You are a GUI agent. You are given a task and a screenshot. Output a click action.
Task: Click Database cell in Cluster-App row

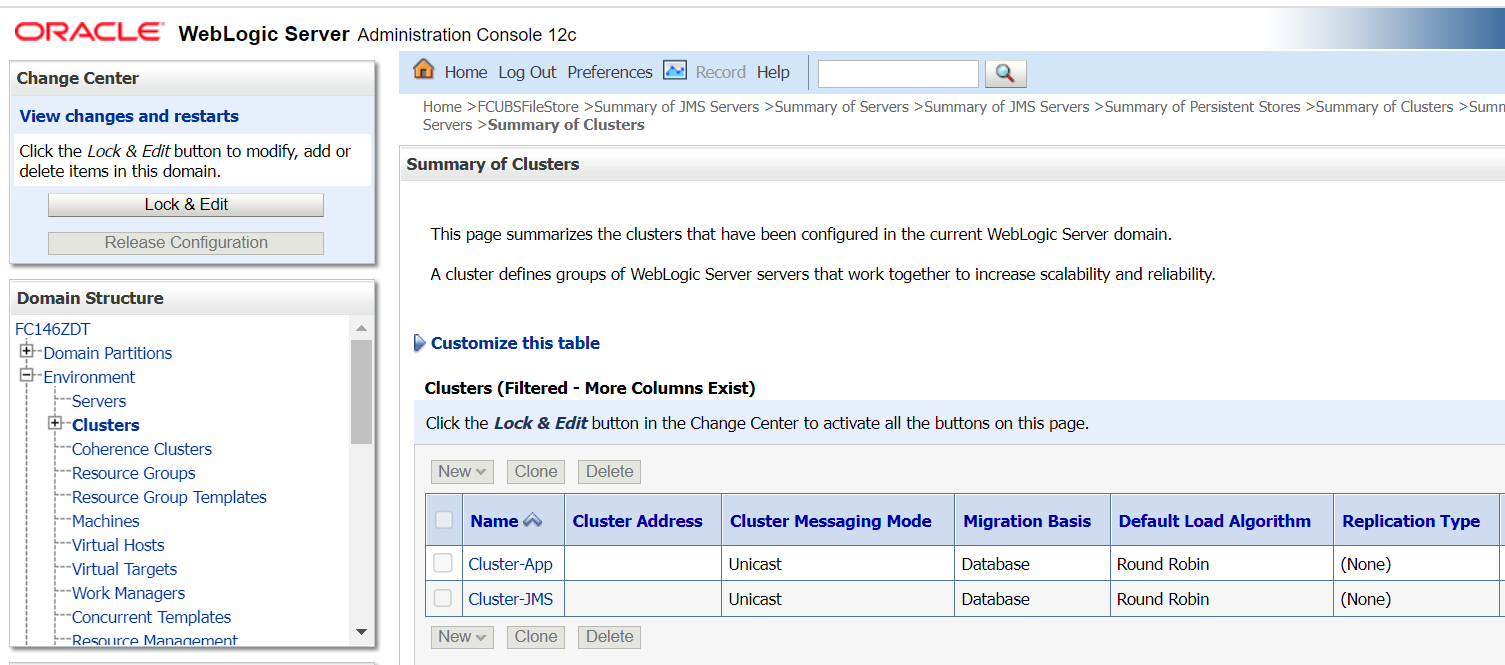(x=995, y=564)
